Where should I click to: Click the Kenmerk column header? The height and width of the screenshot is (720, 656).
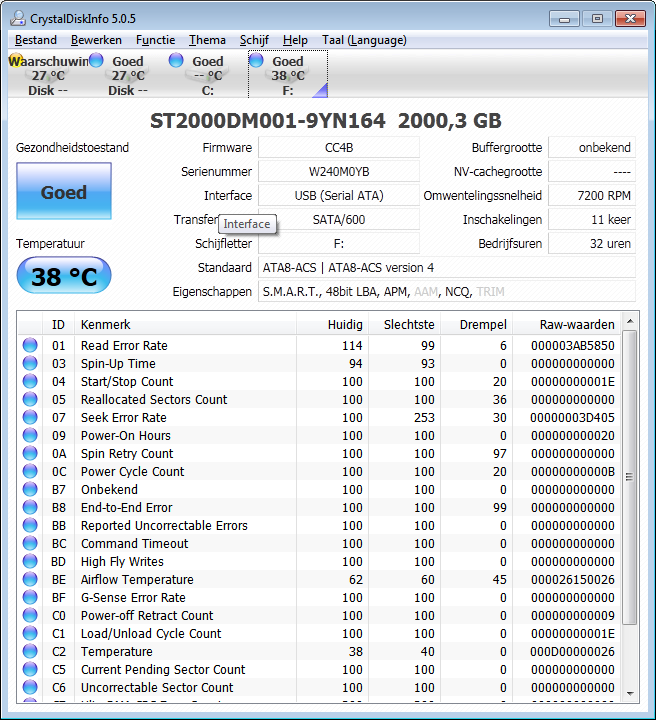pos(185,324)
